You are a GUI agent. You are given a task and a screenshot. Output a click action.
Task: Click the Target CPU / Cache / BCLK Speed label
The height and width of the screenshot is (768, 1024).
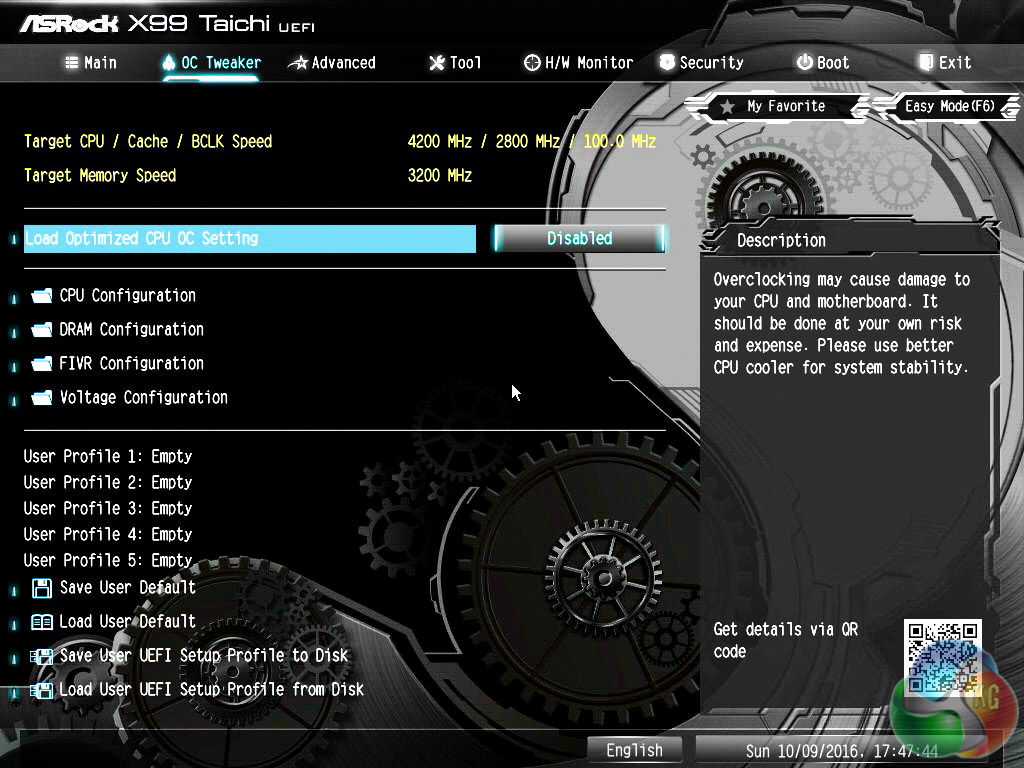(148, 142)
